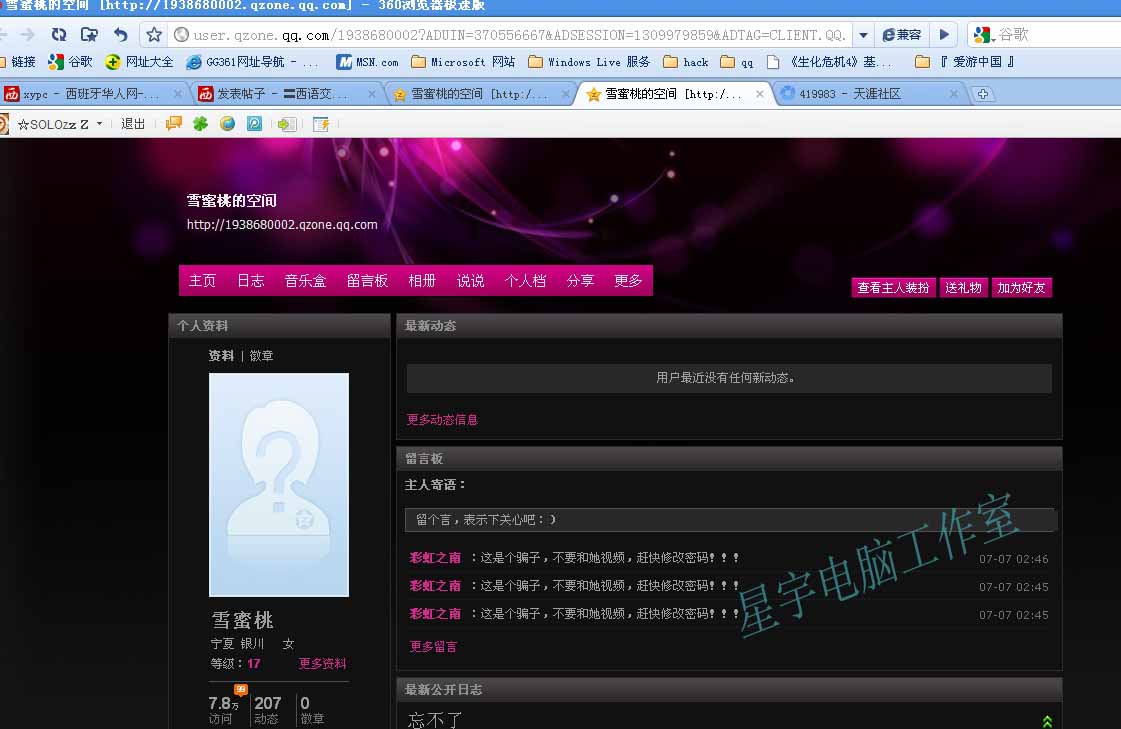Click the profile avatar placeholder image
The width and height of the screenshot is (1121, 729).
[x=279, y=485]
